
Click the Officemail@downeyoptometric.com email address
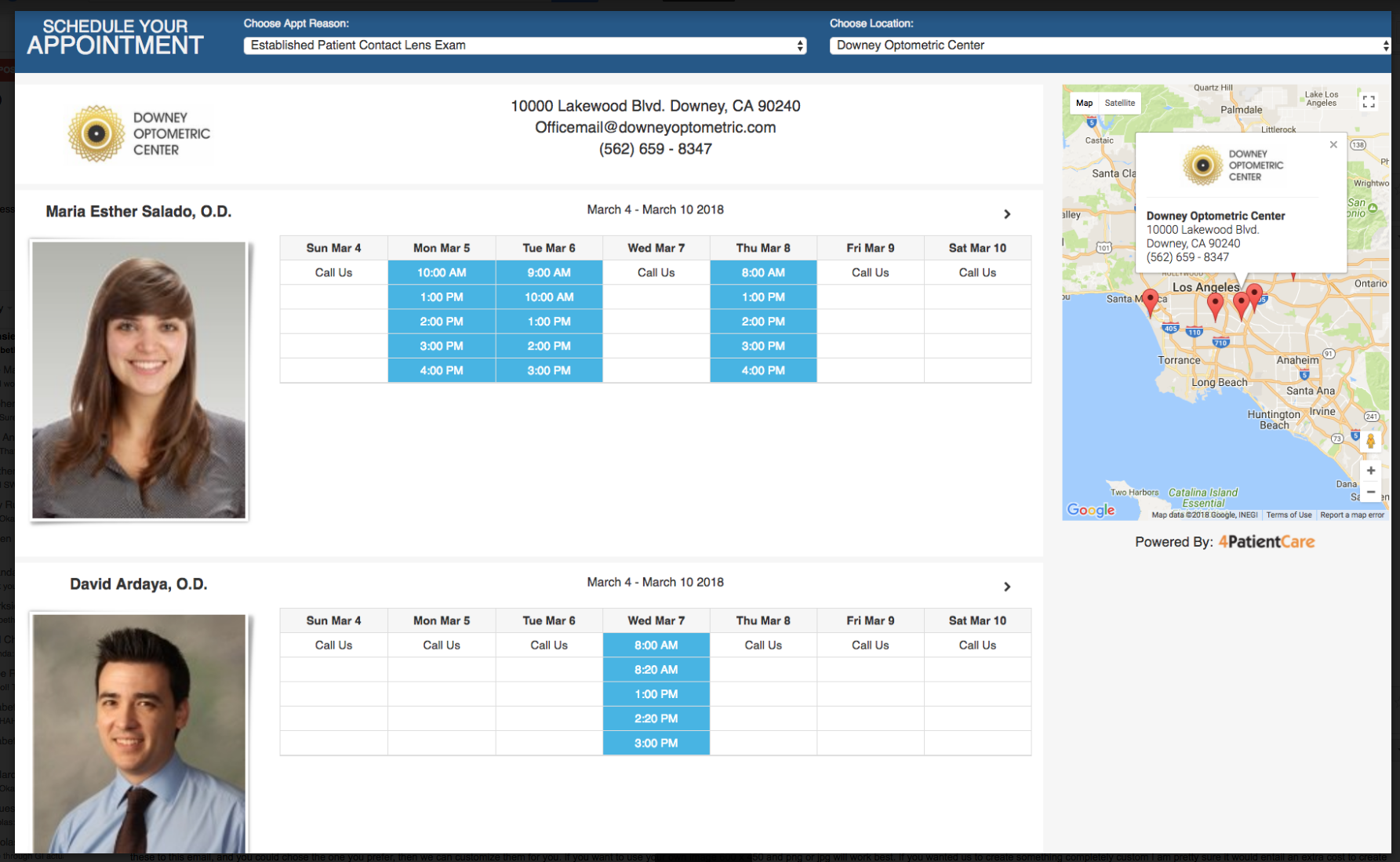pos(656,127)
